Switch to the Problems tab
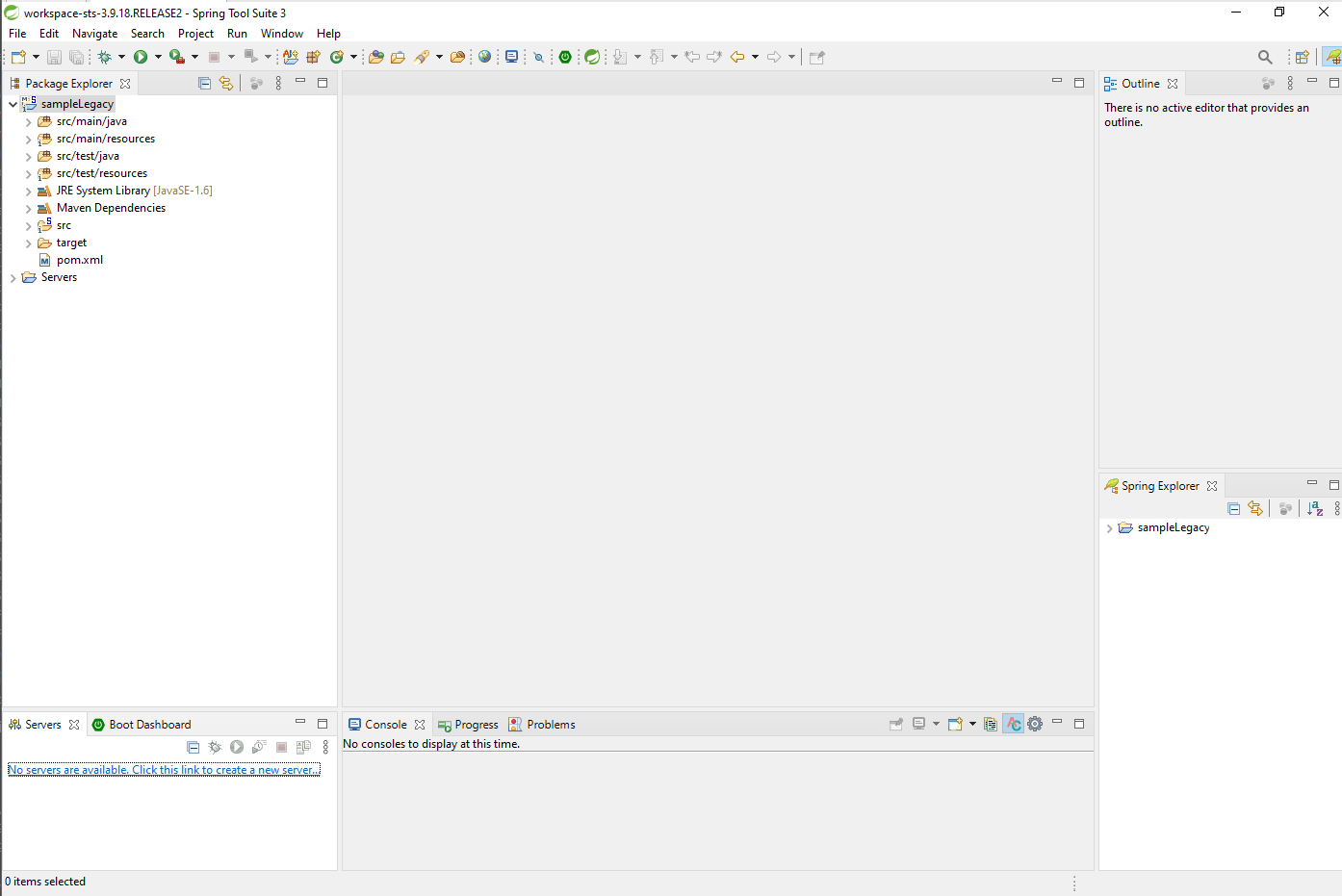 542,725
